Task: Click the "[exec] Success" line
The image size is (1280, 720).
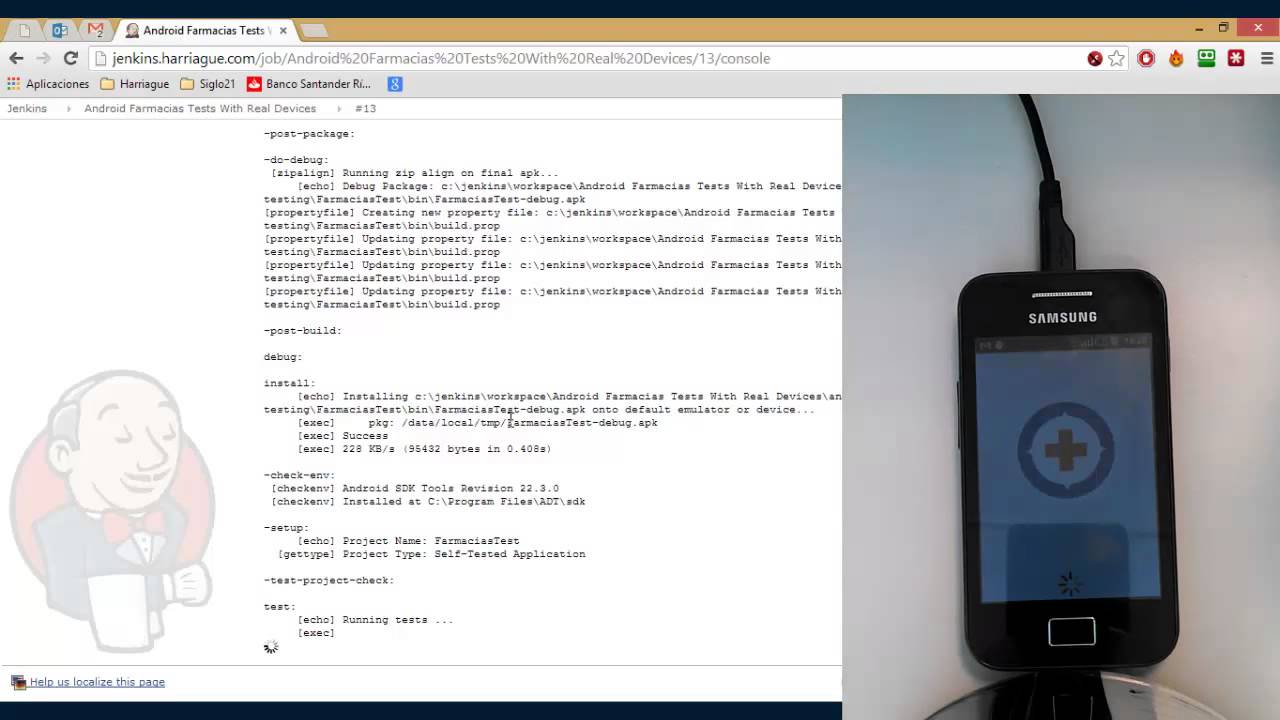Action: [343, 436]
